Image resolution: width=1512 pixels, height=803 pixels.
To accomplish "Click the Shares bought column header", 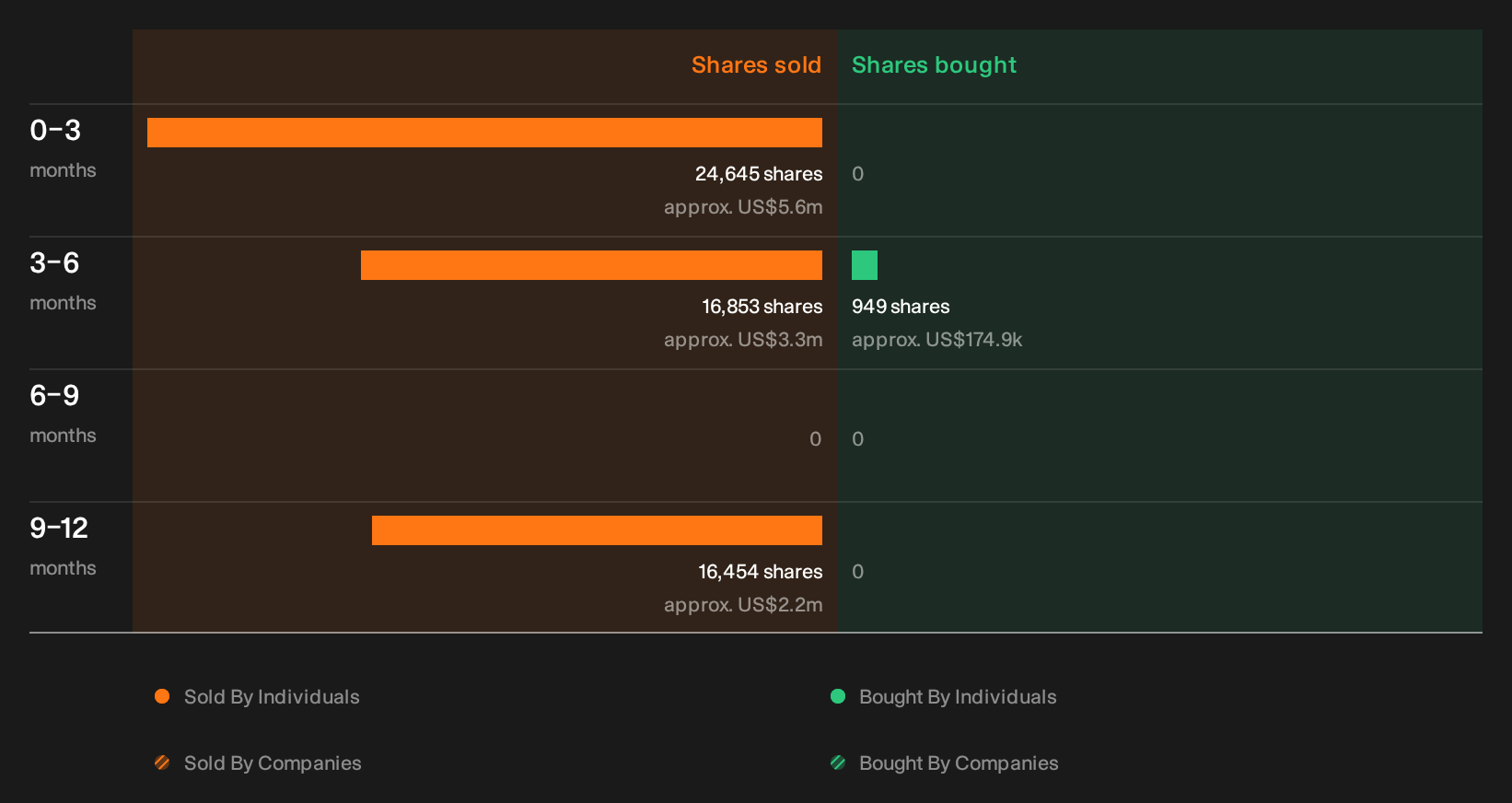I will pyautogui.click(x=934, y=65).
